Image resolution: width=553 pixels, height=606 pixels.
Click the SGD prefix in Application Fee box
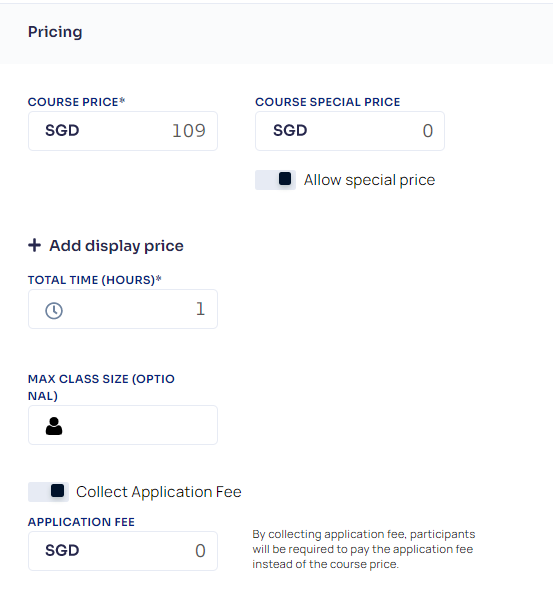[x=62, y=550]
